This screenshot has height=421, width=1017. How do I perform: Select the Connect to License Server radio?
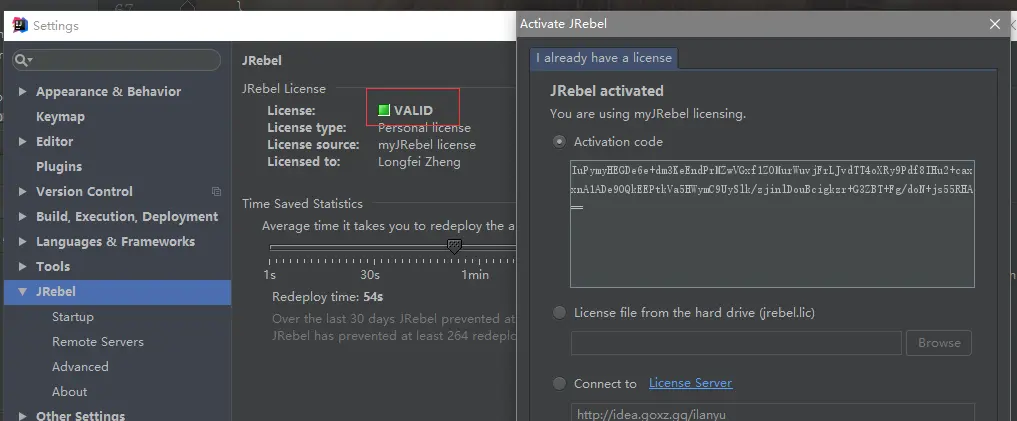pos(559,384)
